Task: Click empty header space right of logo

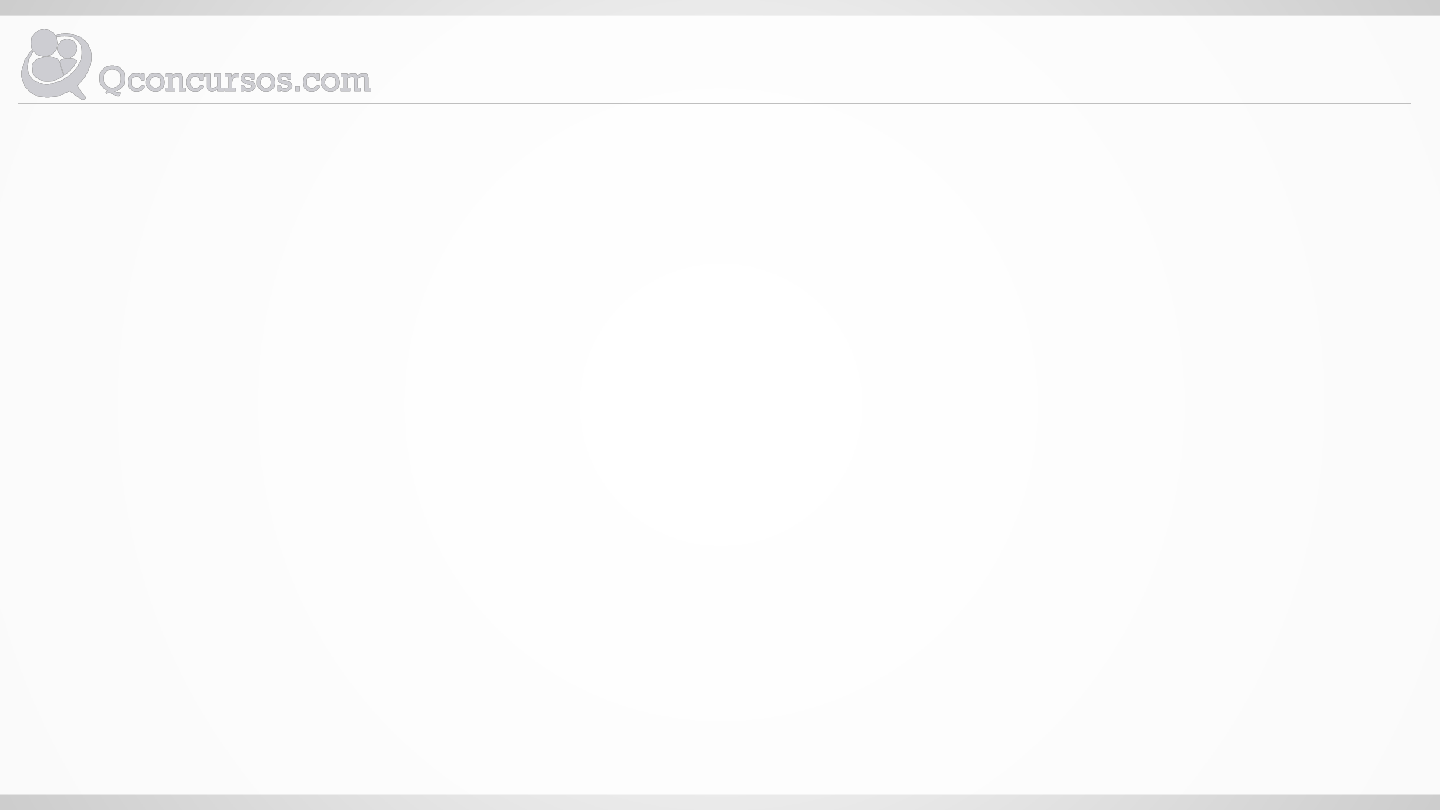Action: 890,60
